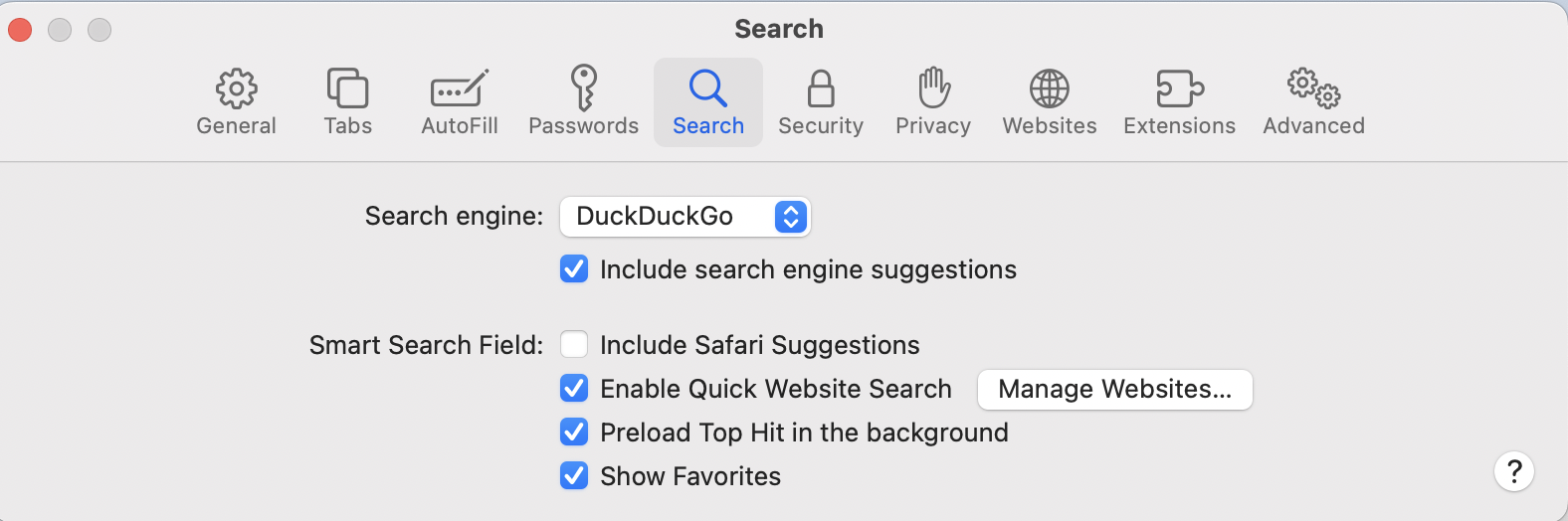This screenshot has height=521, width=1568.
Task: Enable Include Safari Suggestions checkbox
Action: click(x=574, y=345)
